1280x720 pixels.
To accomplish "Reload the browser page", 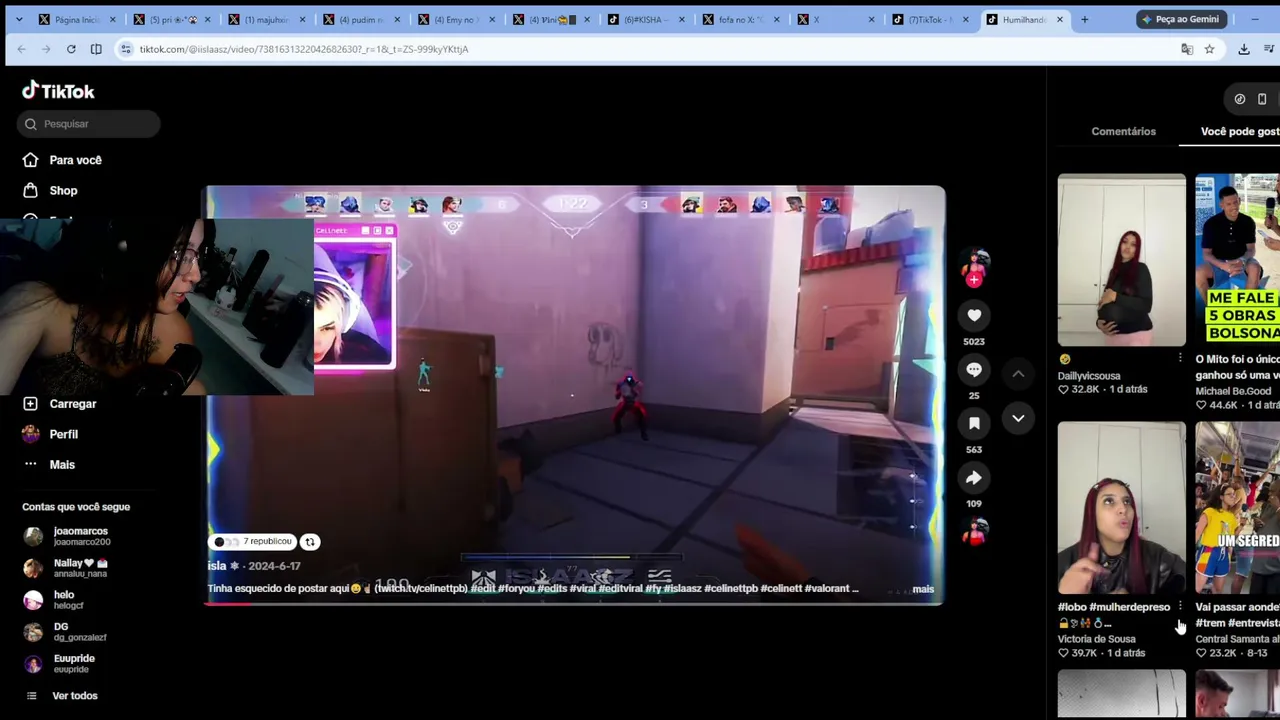I will pyautogui.click(x=71, y=49).
